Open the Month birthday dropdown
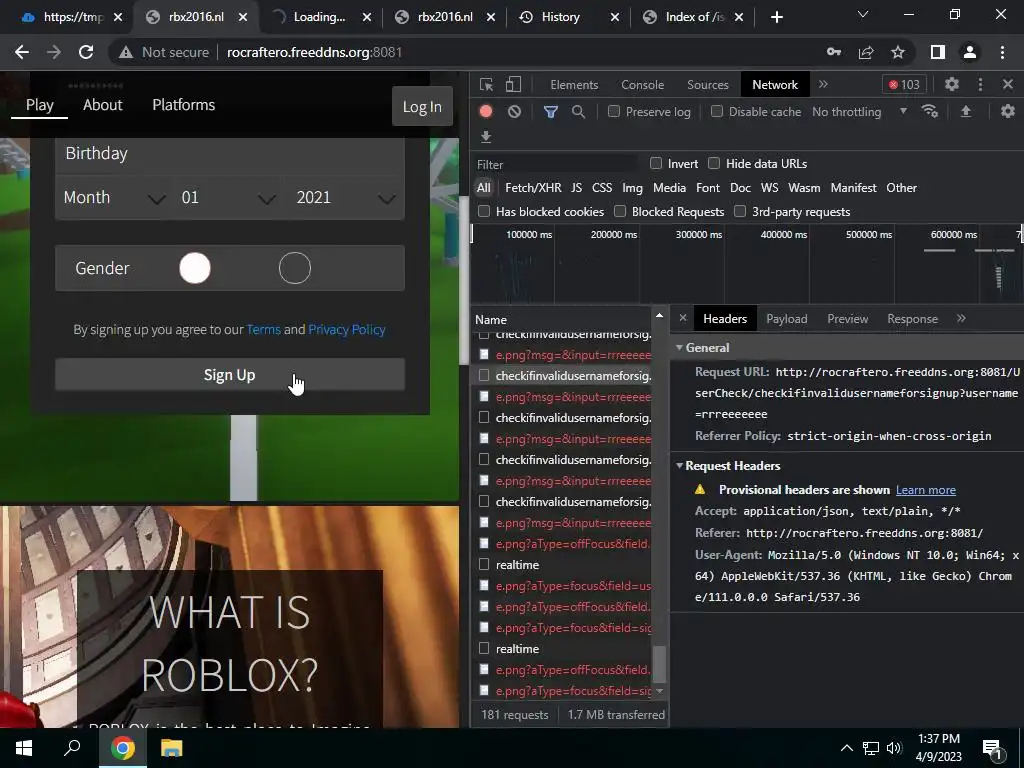The image size is (1024, 768). 114,197
